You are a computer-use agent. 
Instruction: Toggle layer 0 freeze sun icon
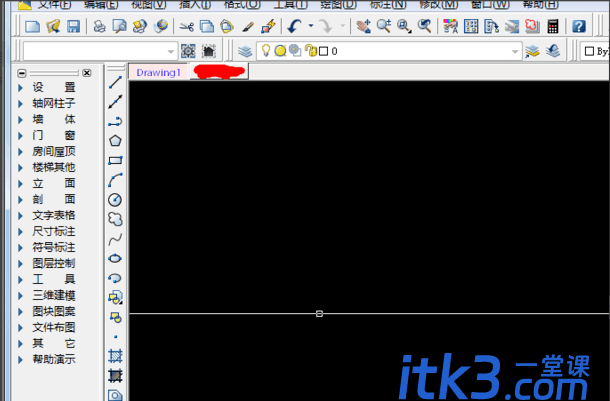pyautogui.click(x=280, y=51)
